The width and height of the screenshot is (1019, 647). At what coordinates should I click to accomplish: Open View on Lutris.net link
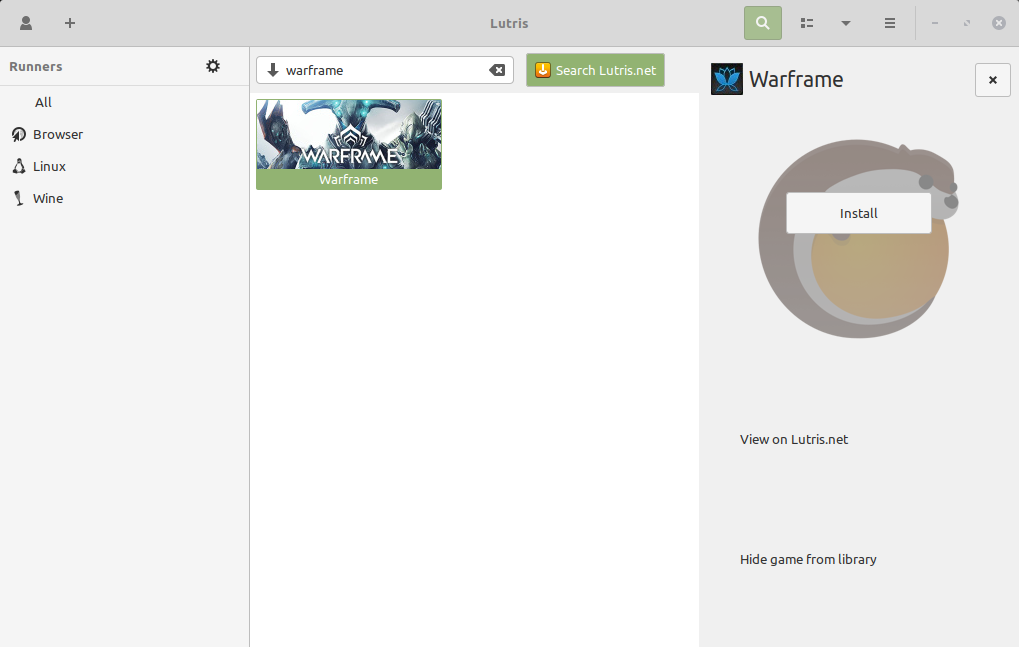[793, 440]
